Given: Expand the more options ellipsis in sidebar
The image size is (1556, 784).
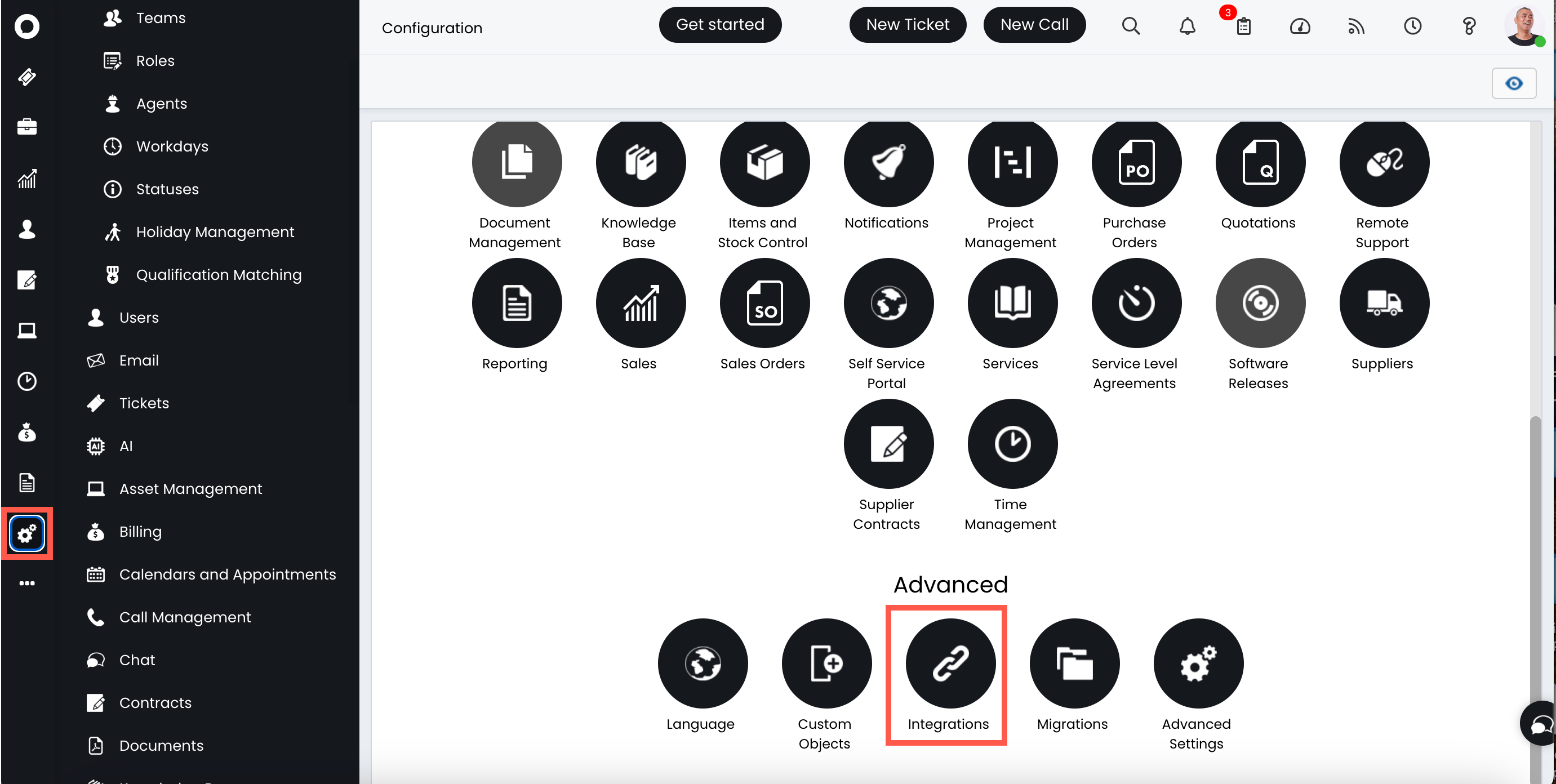Looking at the screenshot, I should [x=26, y=583].
